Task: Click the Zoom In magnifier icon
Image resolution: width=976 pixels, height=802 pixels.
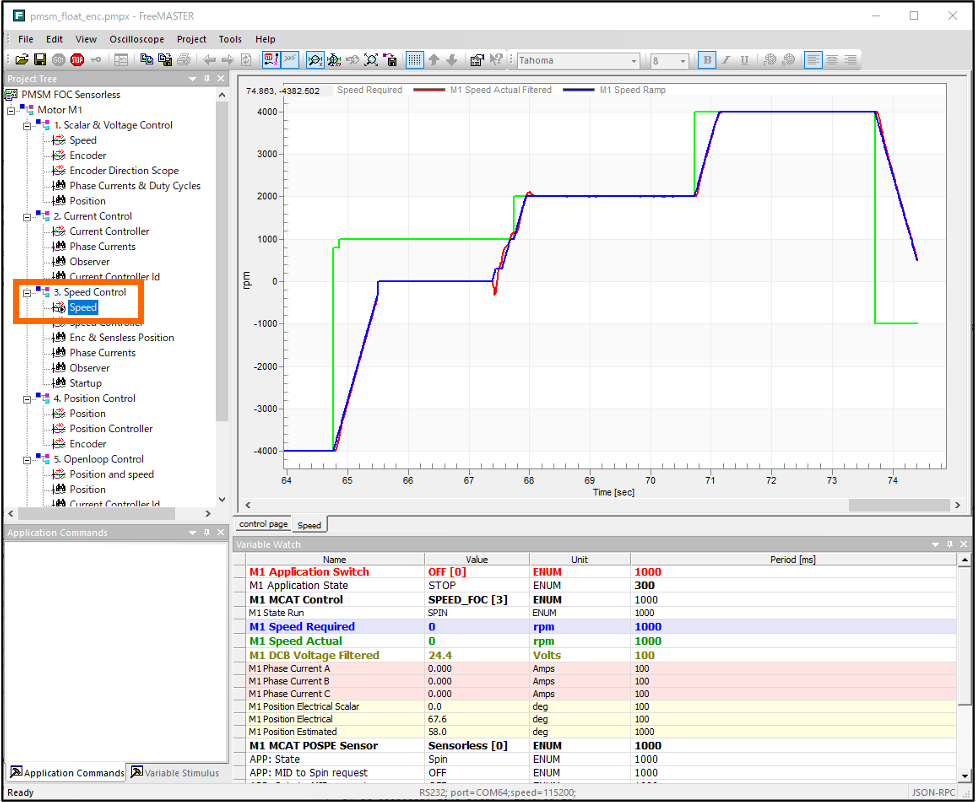Action: click(315, 60)
